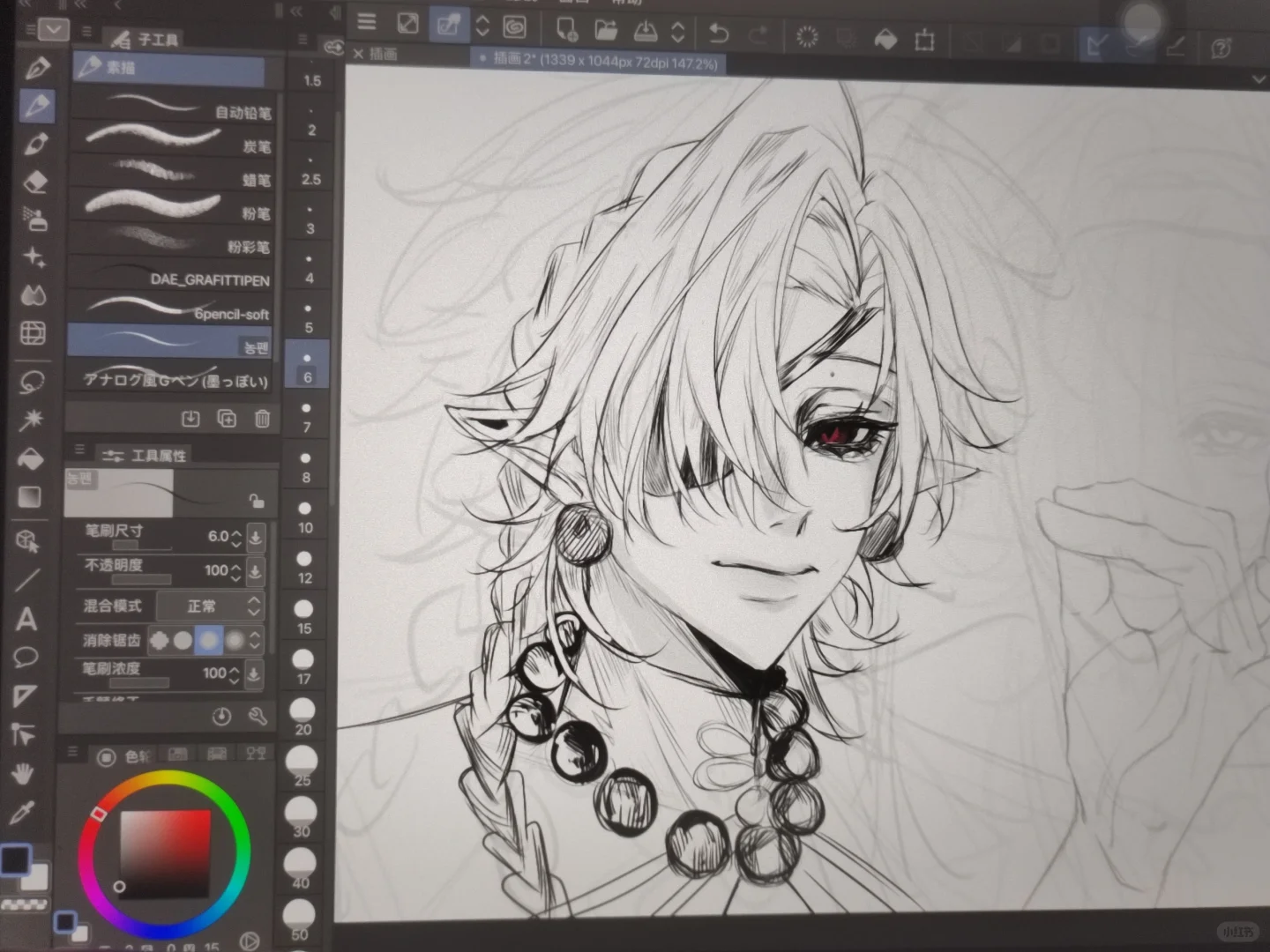This screenshot has width=1270, height=952.
Task: Select the Gradient tool
Action: coord(30,497)
